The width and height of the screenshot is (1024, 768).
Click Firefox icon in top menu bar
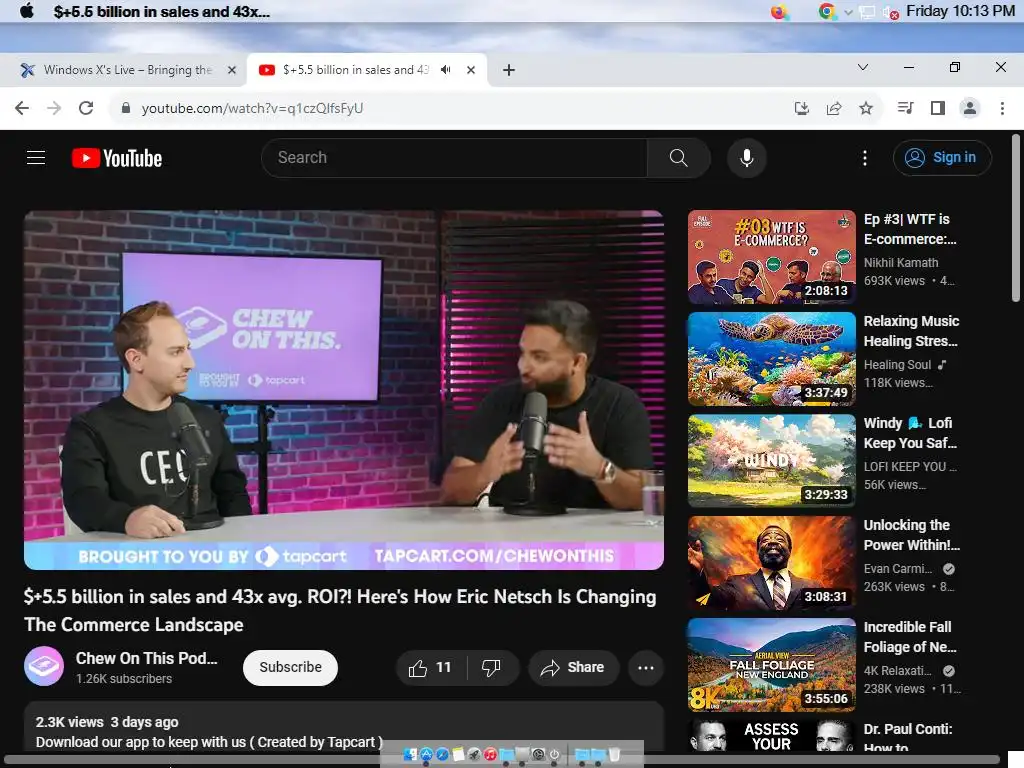[778, 11]
